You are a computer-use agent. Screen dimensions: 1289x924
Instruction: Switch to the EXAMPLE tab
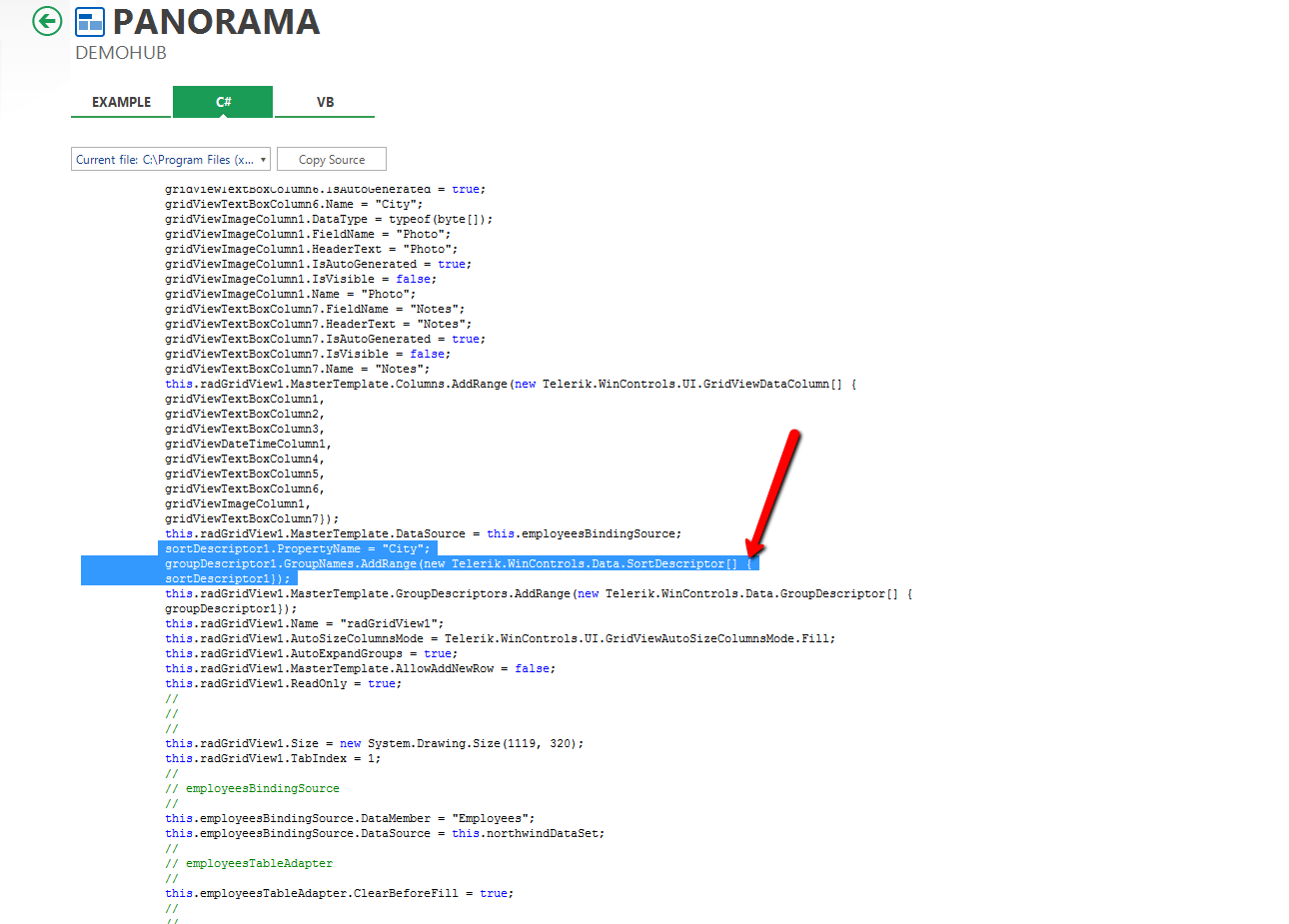click(x=121, y=102)
